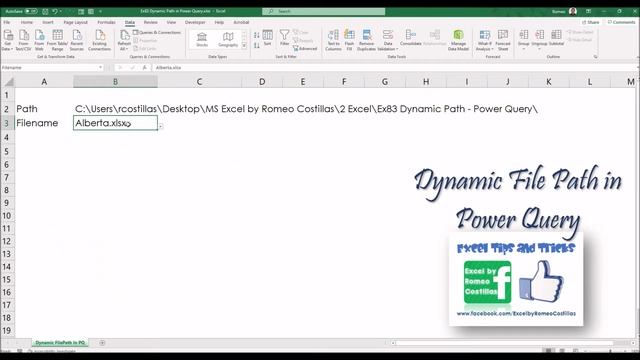This screenshot has height=360, width=640.
Task: Open Ribbon Display Options icon
Action: 589,11
